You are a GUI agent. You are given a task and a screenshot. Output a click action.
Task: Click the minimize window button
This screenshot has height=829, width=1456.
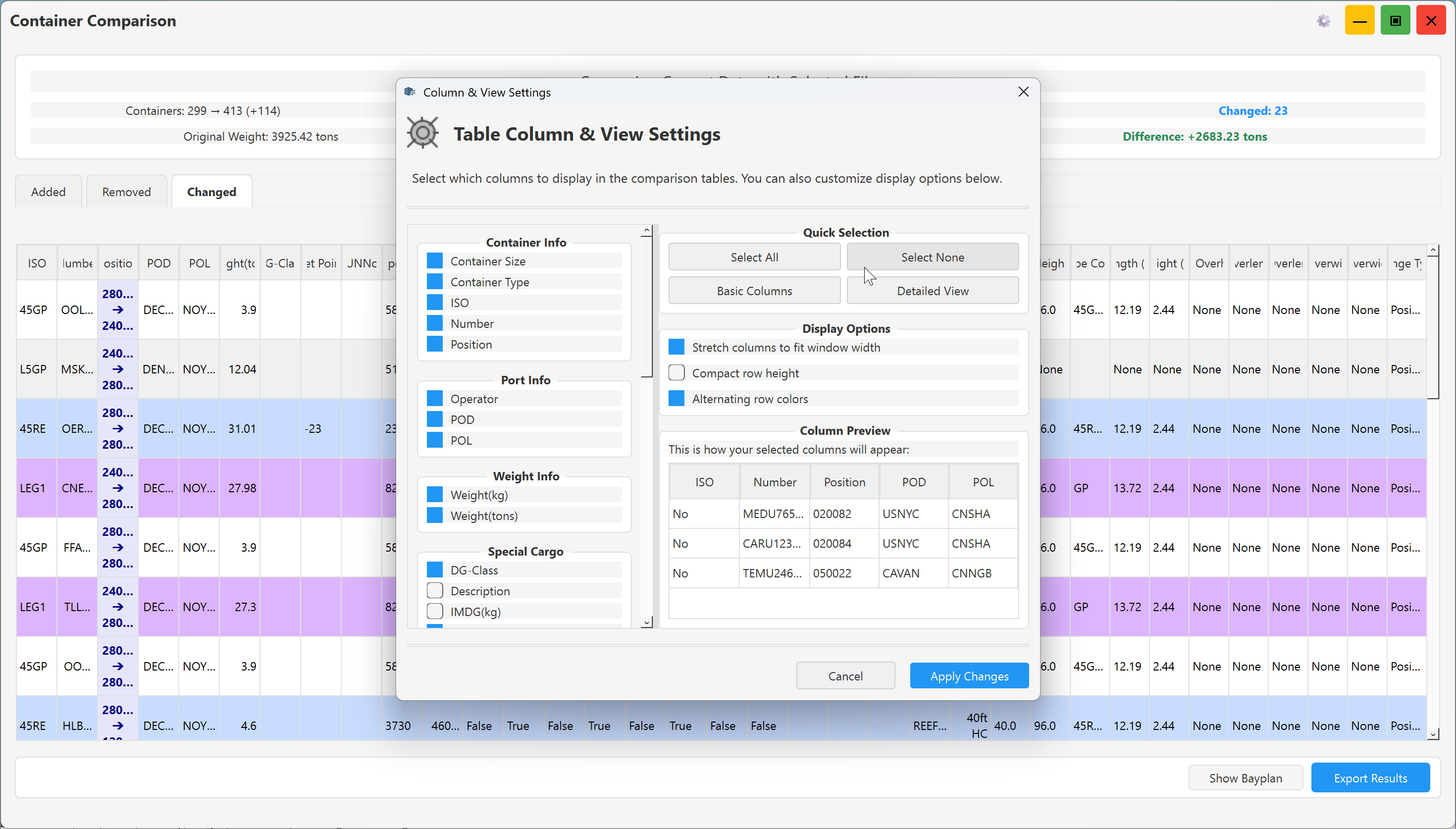pos(1359,20)
